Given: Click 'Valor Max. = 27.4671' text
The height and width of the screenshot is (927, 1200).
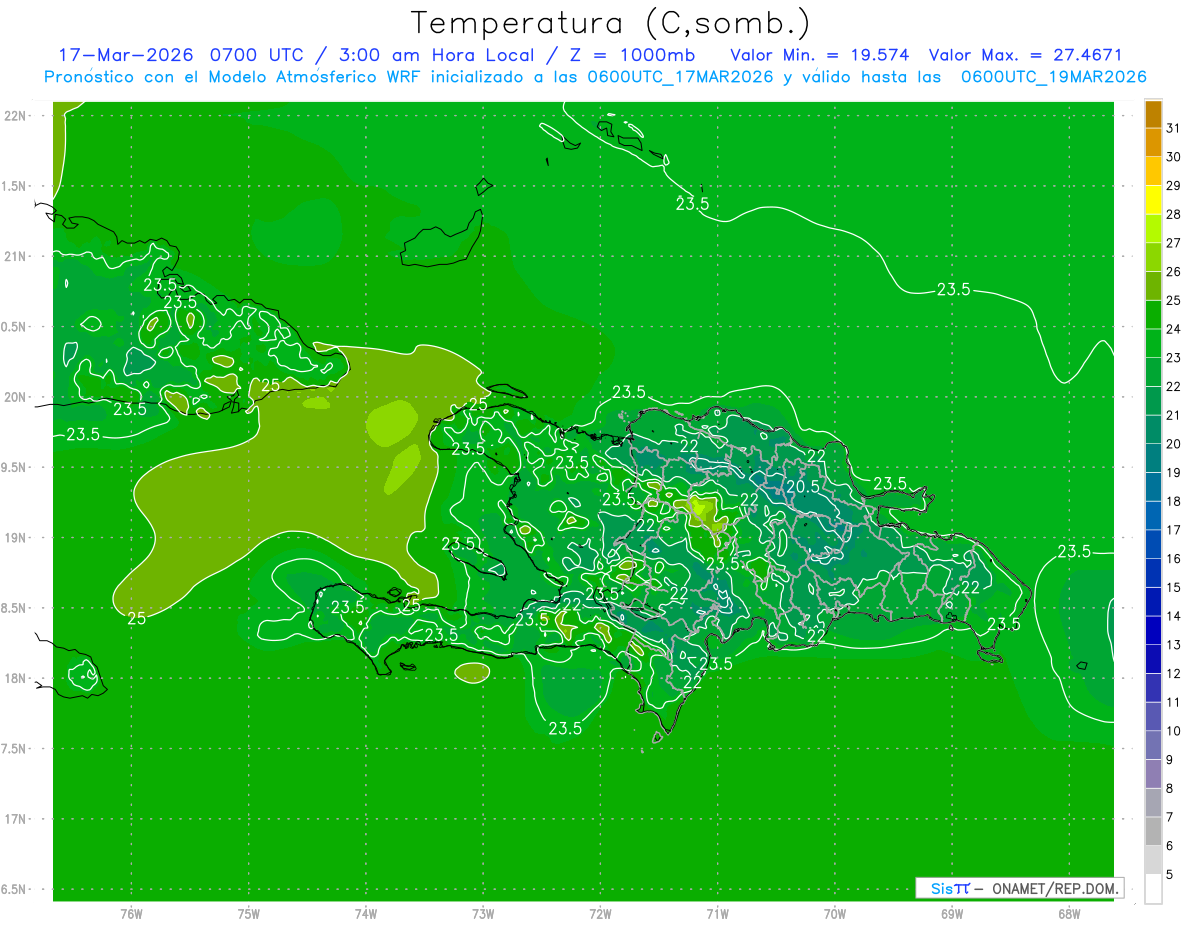Looking at the screenshot, I should point(1028,54).
